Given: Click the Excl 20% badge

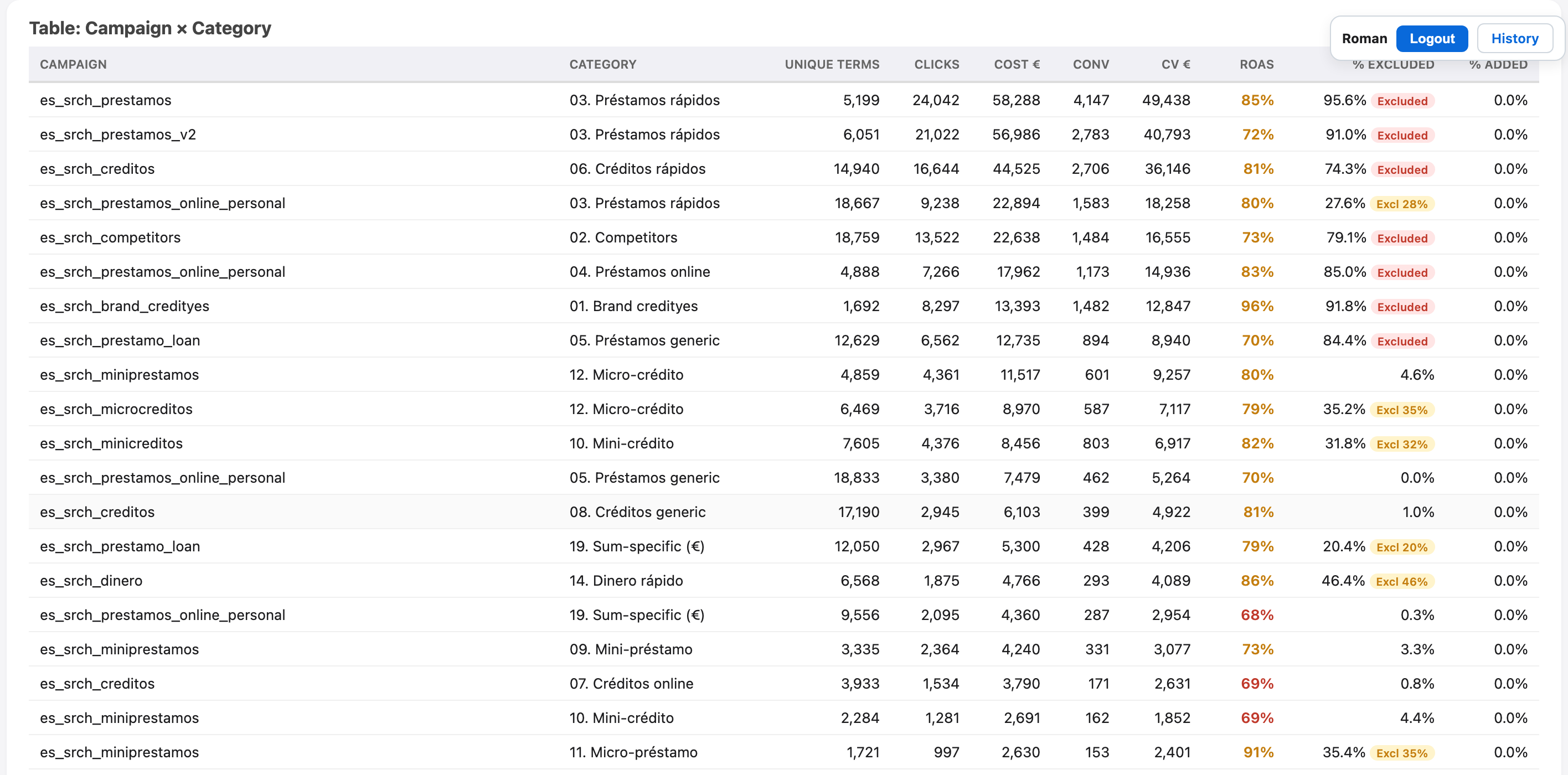Looking at the screenshot, I should 1402,547.
